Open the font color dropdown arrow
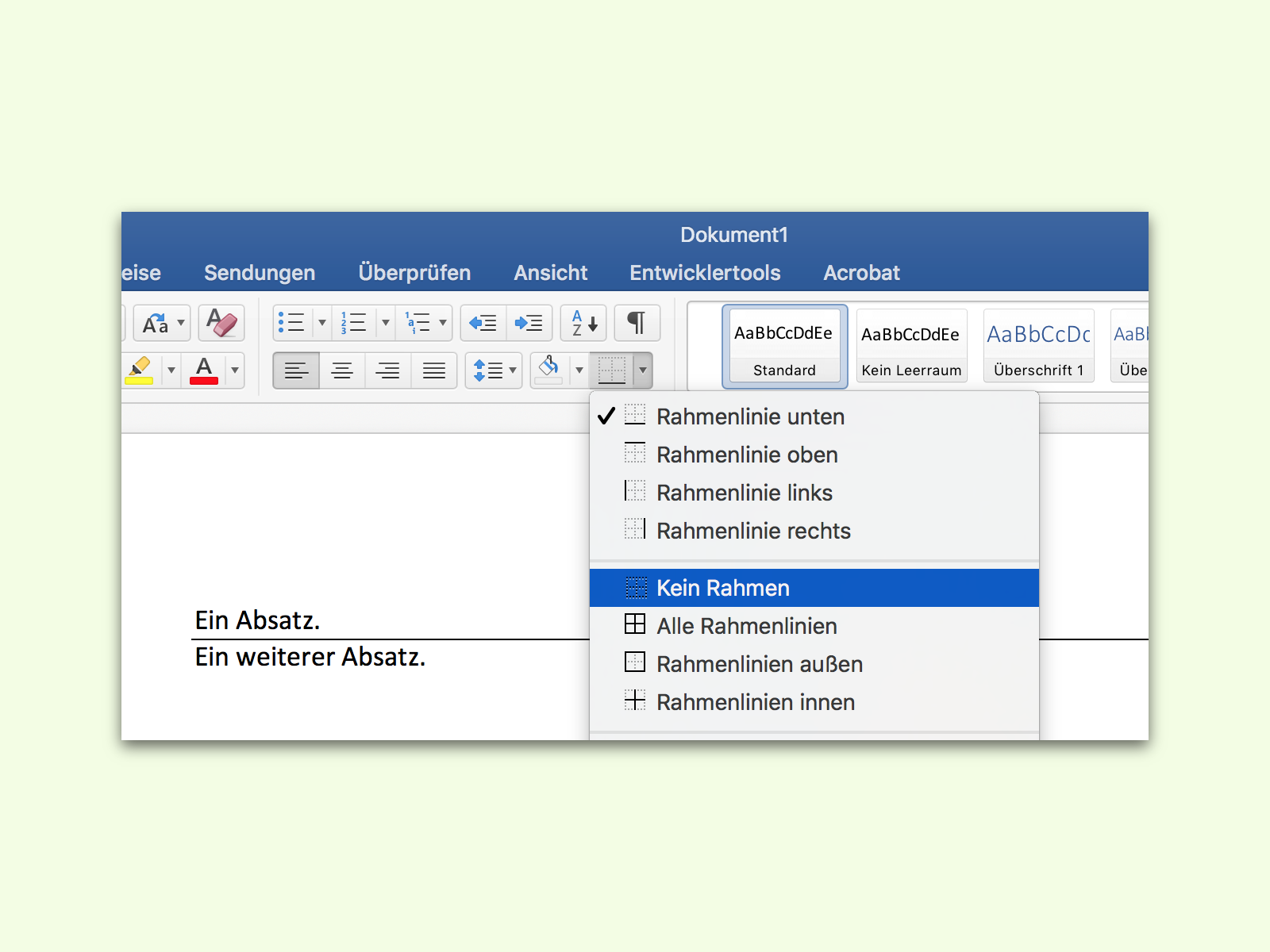 point(235,370)
